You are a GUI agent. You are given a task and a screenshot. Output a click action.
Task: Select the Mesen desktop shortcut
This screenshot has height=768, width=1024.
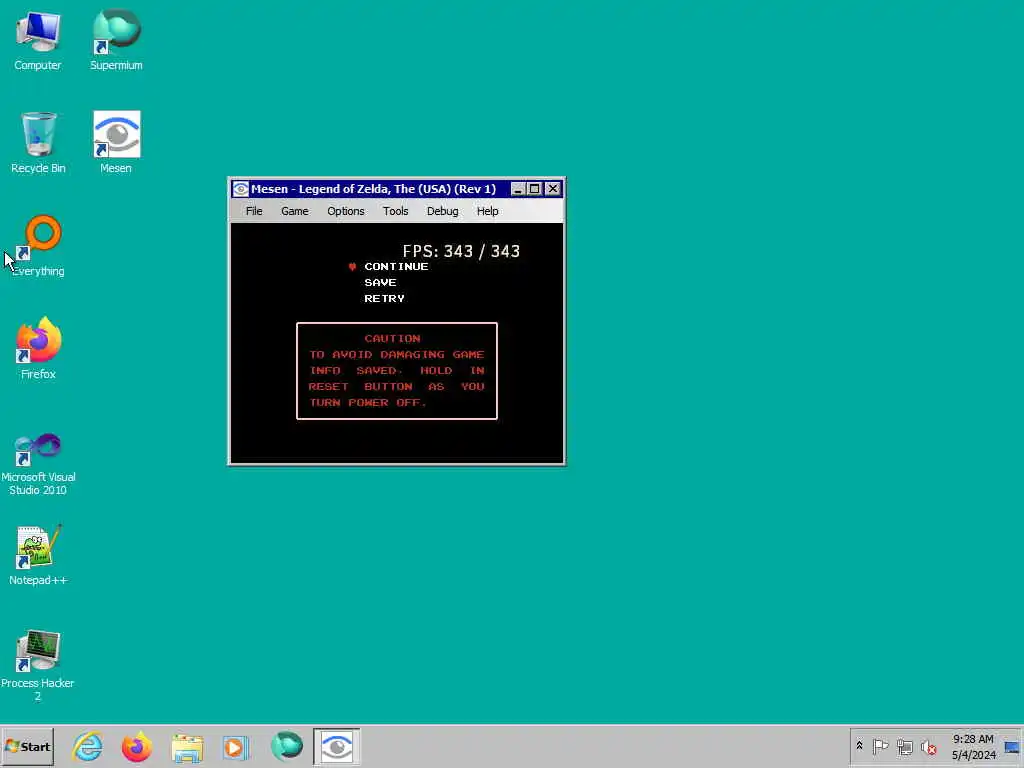tap(116, 142)
